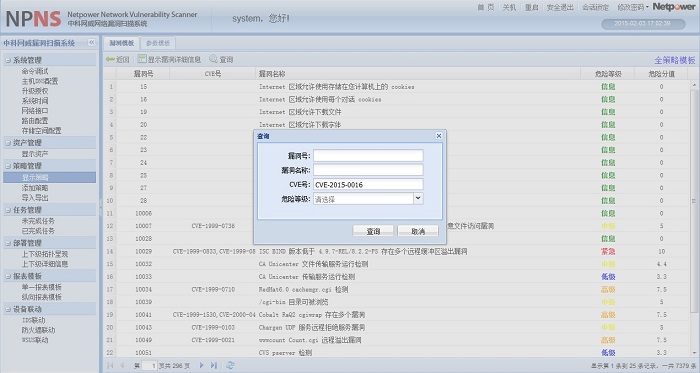The height and width of the screenshot is (373, 700).
Task: Open 纵向报表模板 in the sidebar
Action: (x=42, y=297)
